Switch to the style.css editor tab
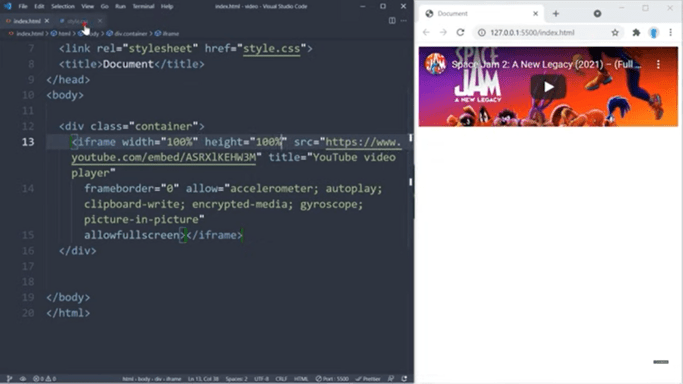This screenshot has height=384, width=683. 78,21
